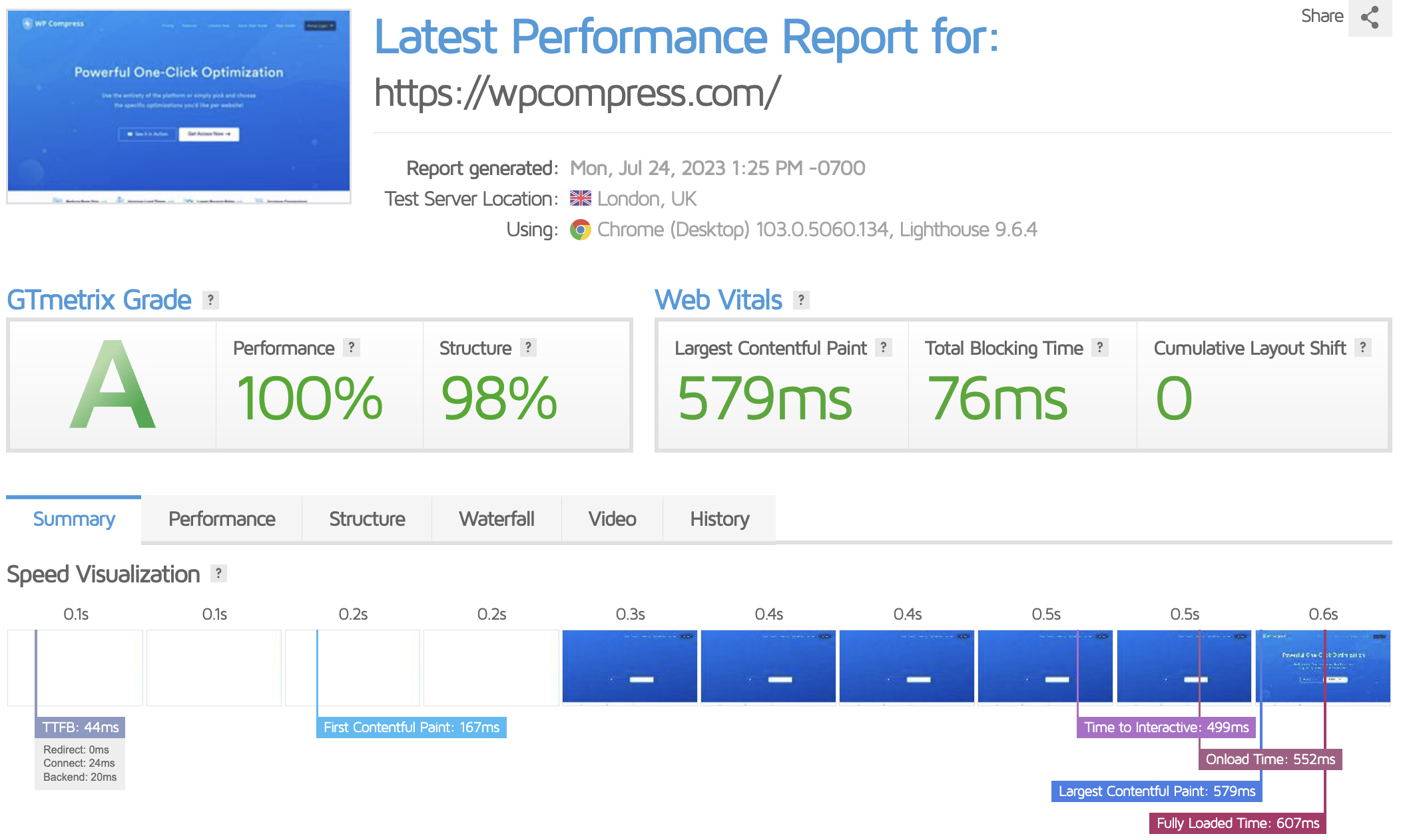Click the Backend: 20ms detail
Screen dimensions: 1405x840
80,777
